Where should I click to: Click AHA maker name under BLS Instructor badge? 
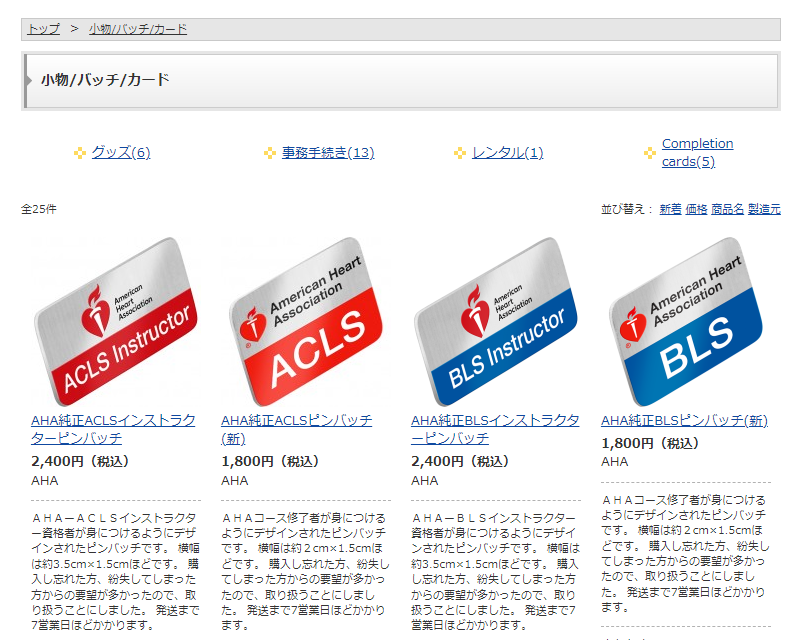click(x=425, y=481)
